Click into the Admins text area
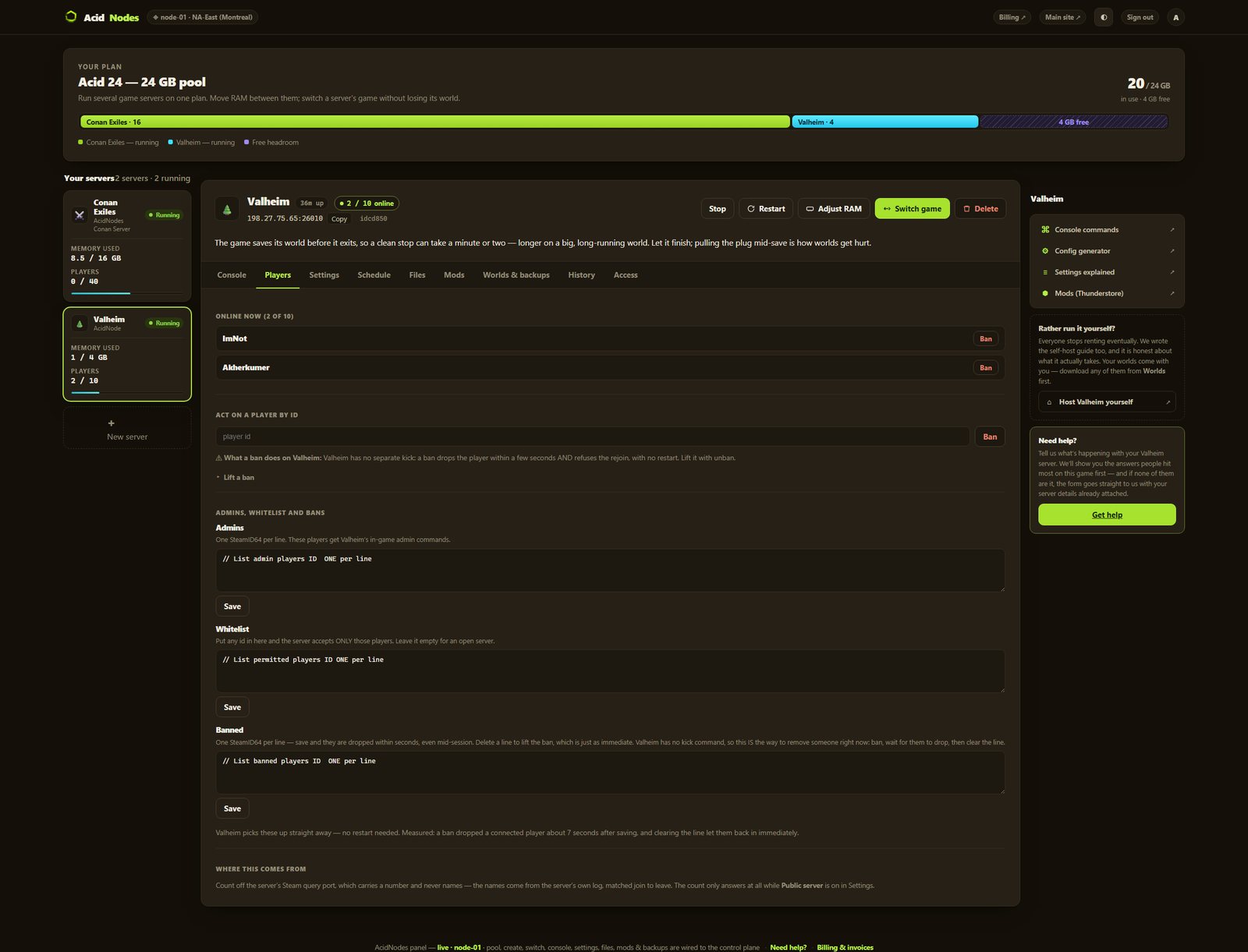 610,570
